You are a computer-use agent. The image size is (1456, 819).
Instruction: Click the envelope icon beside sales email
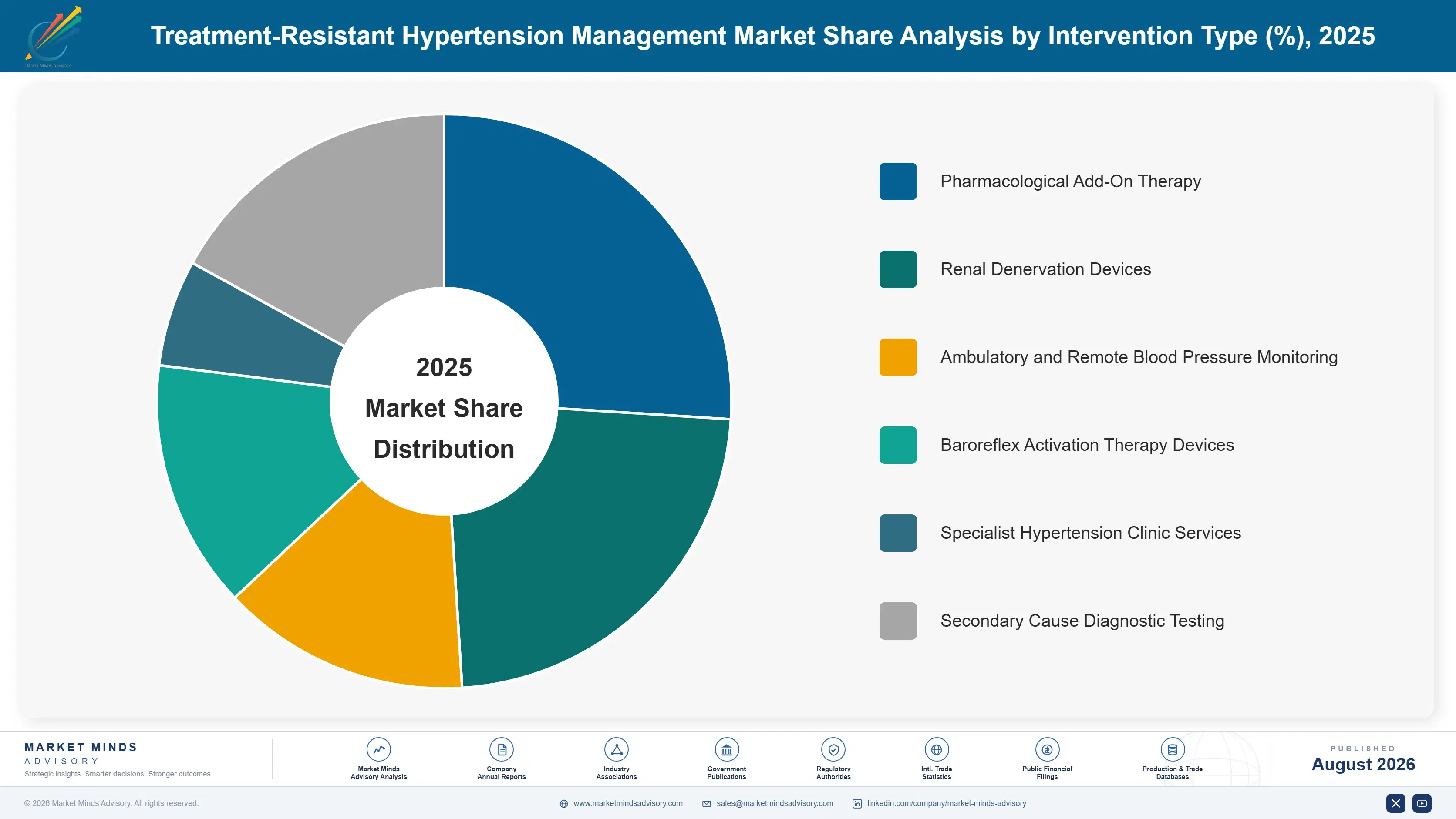click(x=707, y=804)
